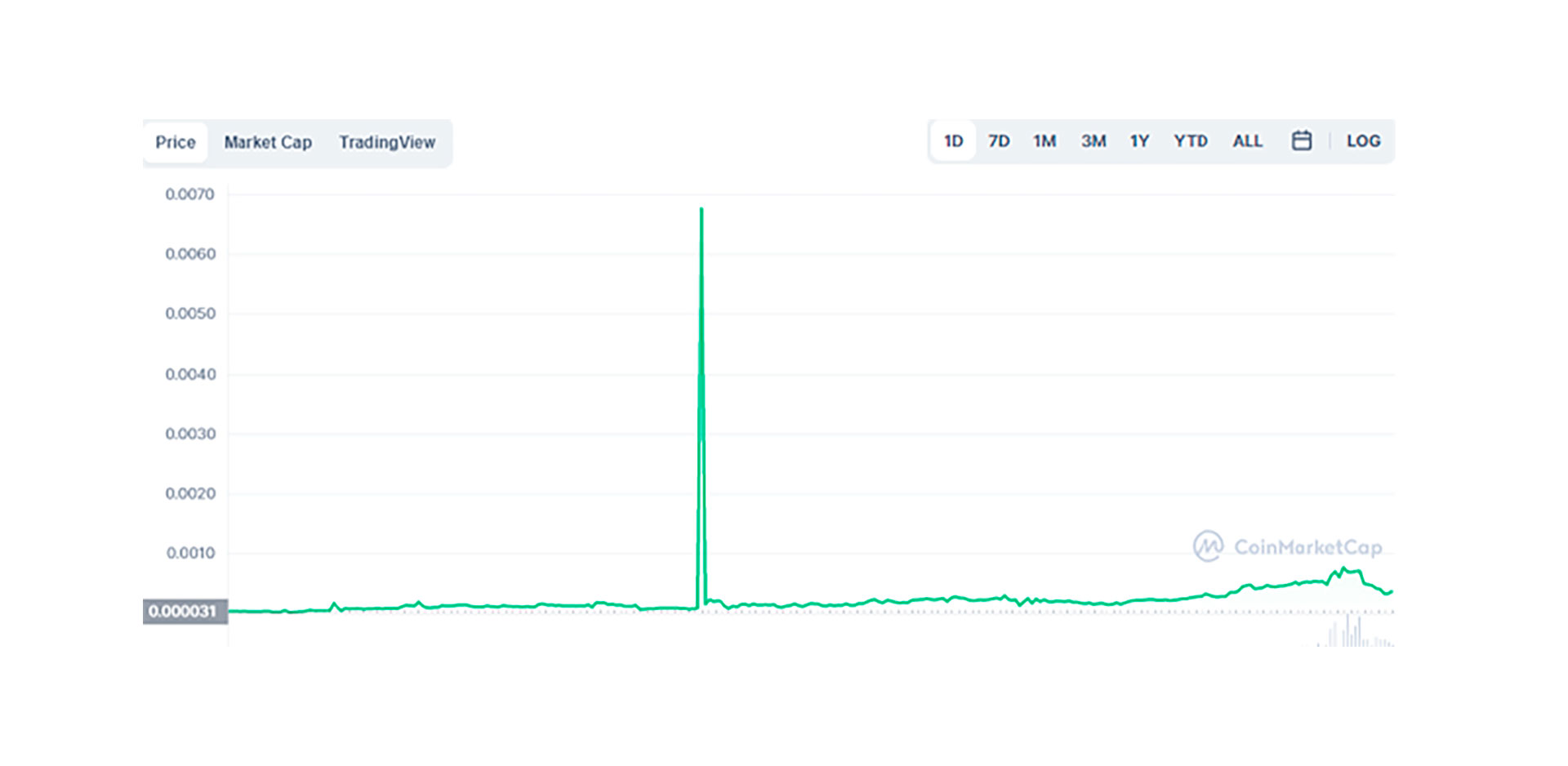Switch to the Price tab
The width and height of the screenshot is (1568, 766).
pos(176,143)
